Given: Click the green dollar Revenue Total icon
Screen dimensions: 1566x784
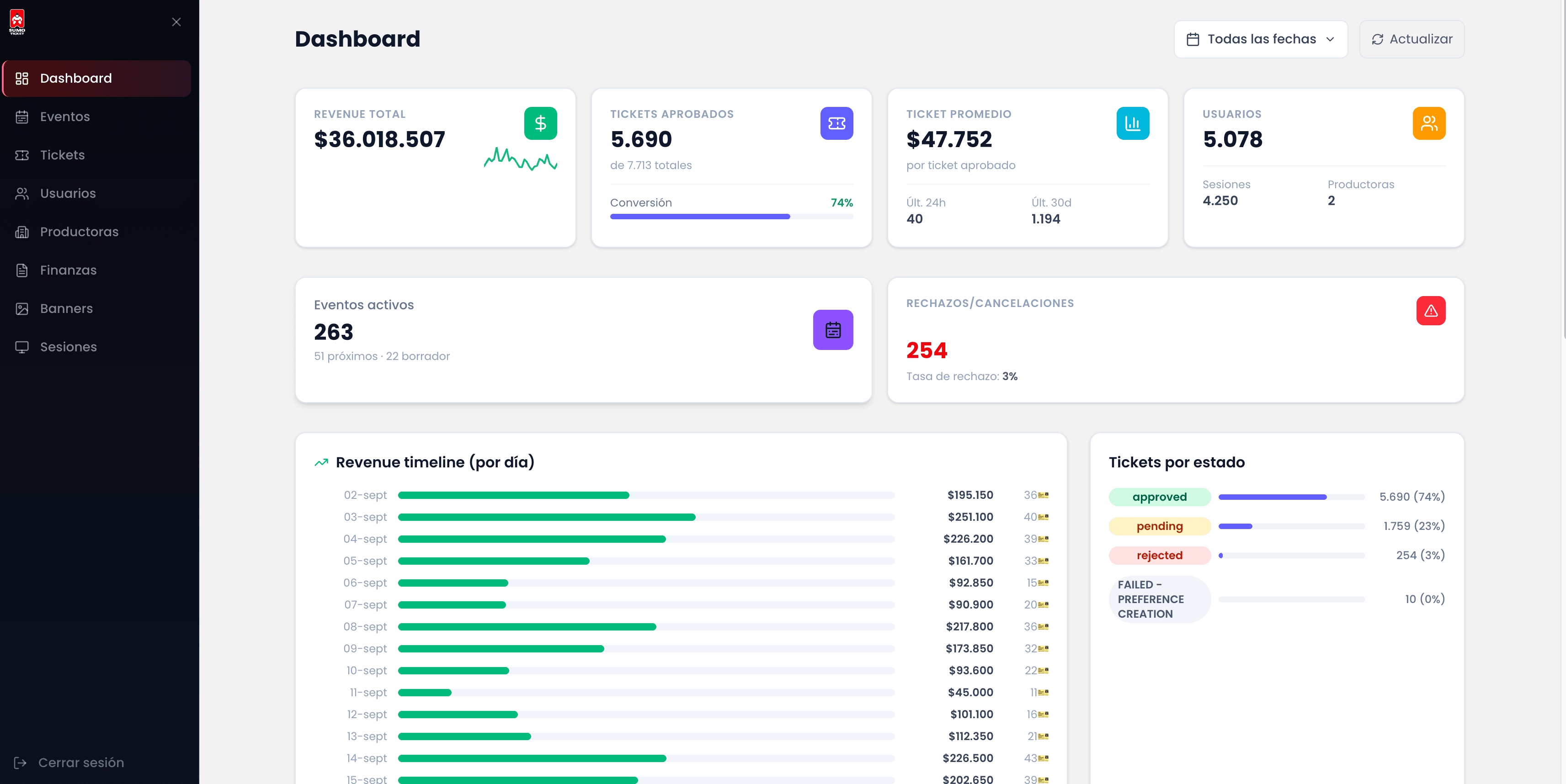Looking at the screenshot, I should tap(540, 123).
